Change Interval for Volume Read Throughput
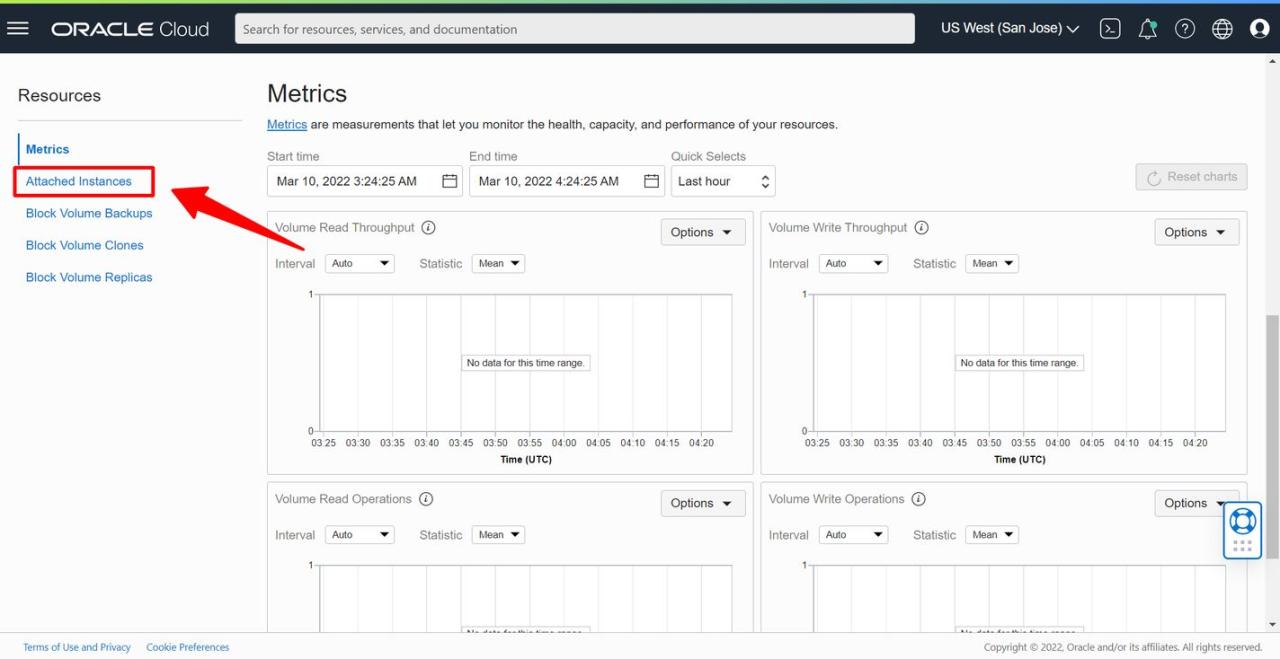The image size is (1280, 659). point(360,264)
